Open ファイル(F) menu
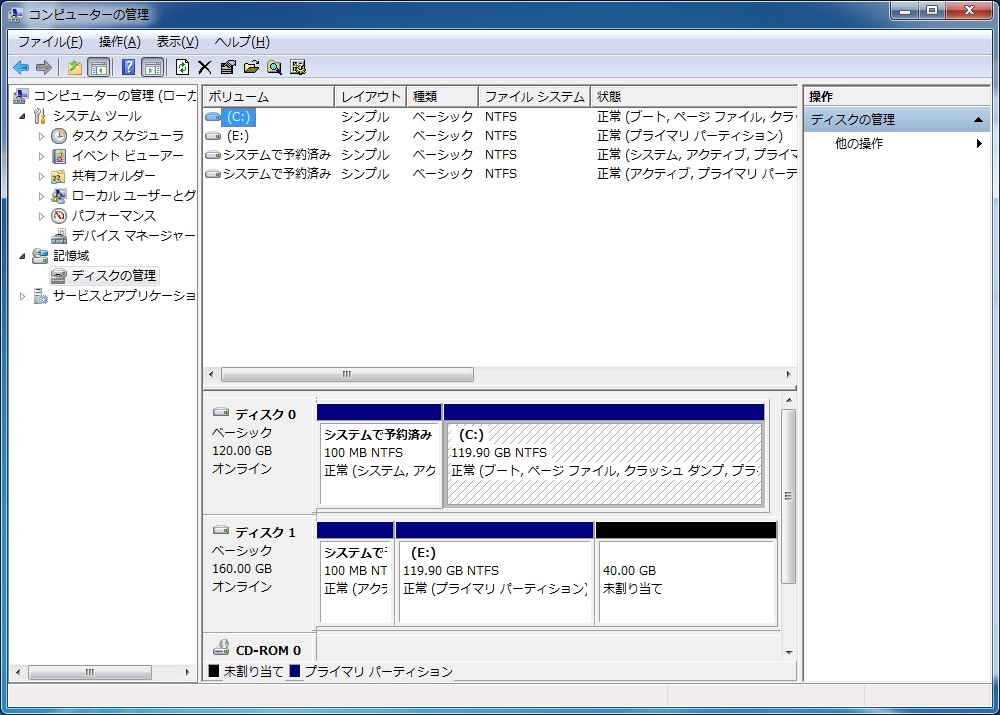This screenshot has width=1000, height=715. click(x=50, y=42)
